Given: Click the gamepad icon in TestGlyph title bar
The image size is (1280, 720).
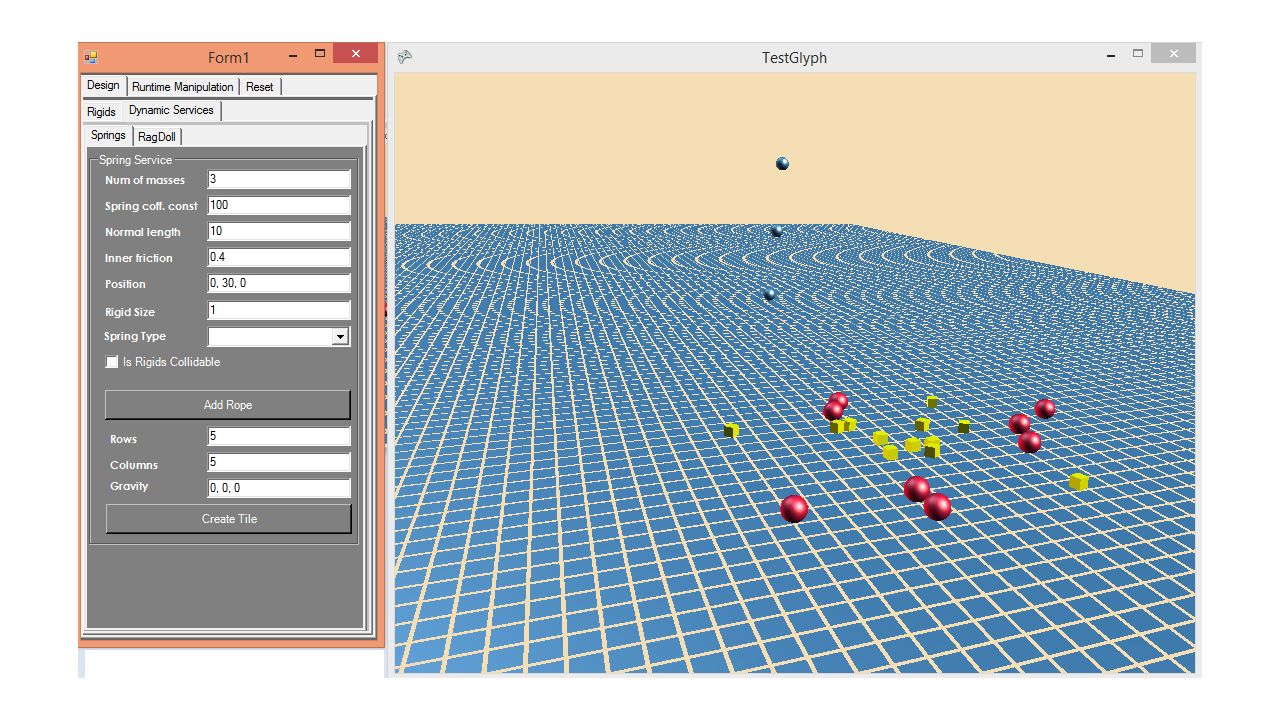Looking at the screenshot, I should click(404, 58).
